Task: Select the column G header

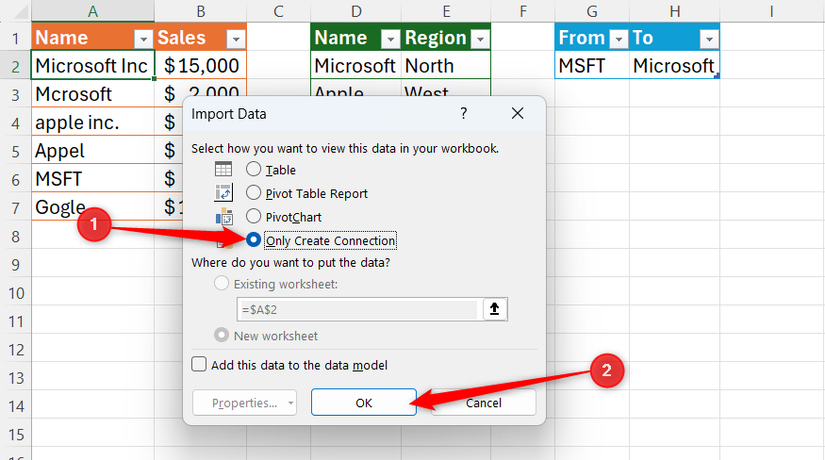Action: click(x=592, y=11)
